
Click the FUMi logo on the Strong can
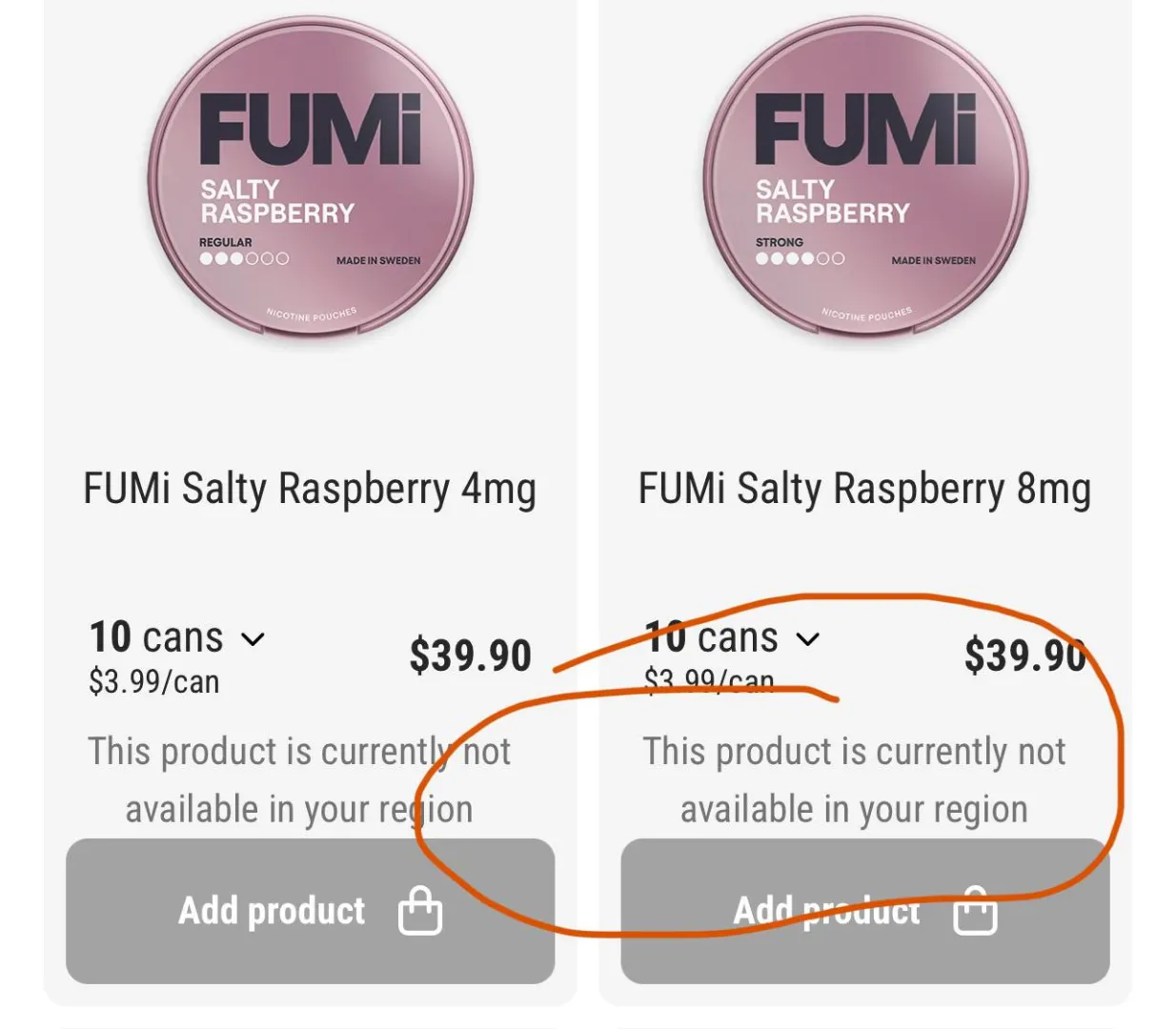865,131
